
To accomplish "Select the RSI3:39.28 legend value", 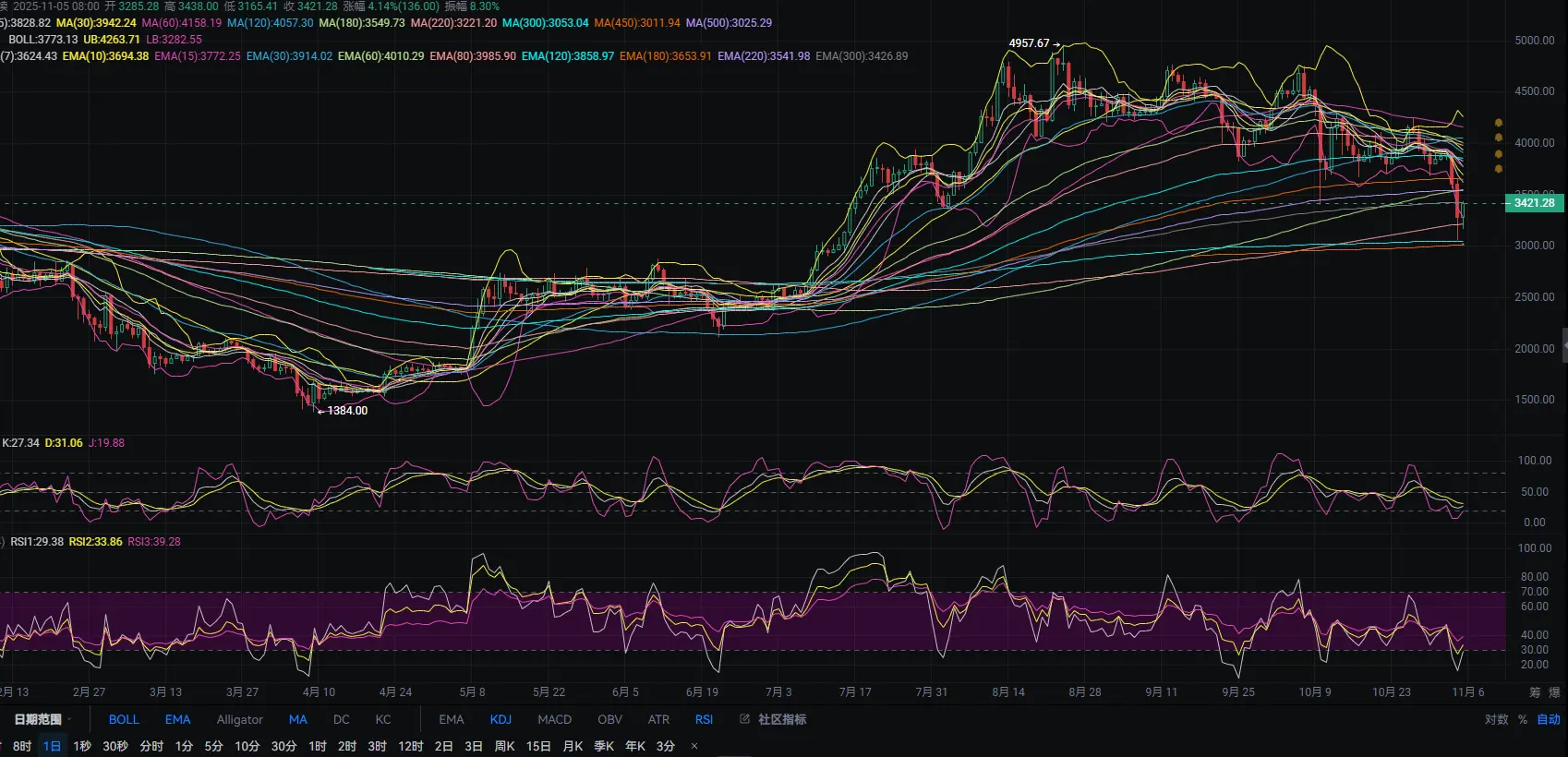I will click(154, 542).
